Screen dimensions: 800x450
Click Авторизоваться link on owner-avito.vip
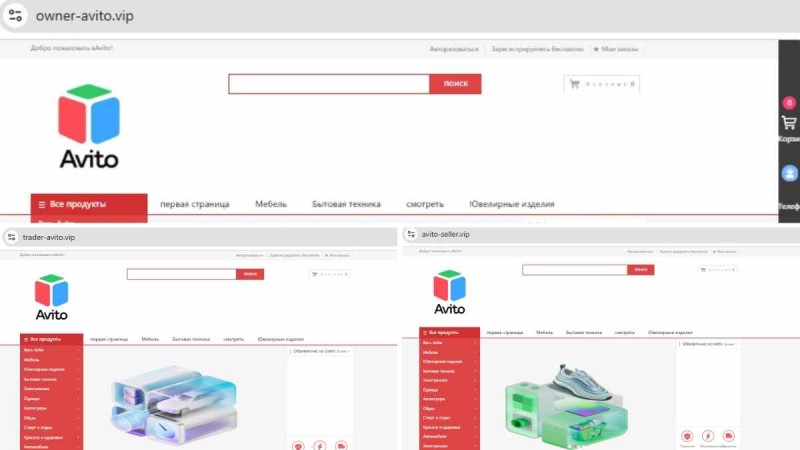pyautogui.click(x=454, y=49)
